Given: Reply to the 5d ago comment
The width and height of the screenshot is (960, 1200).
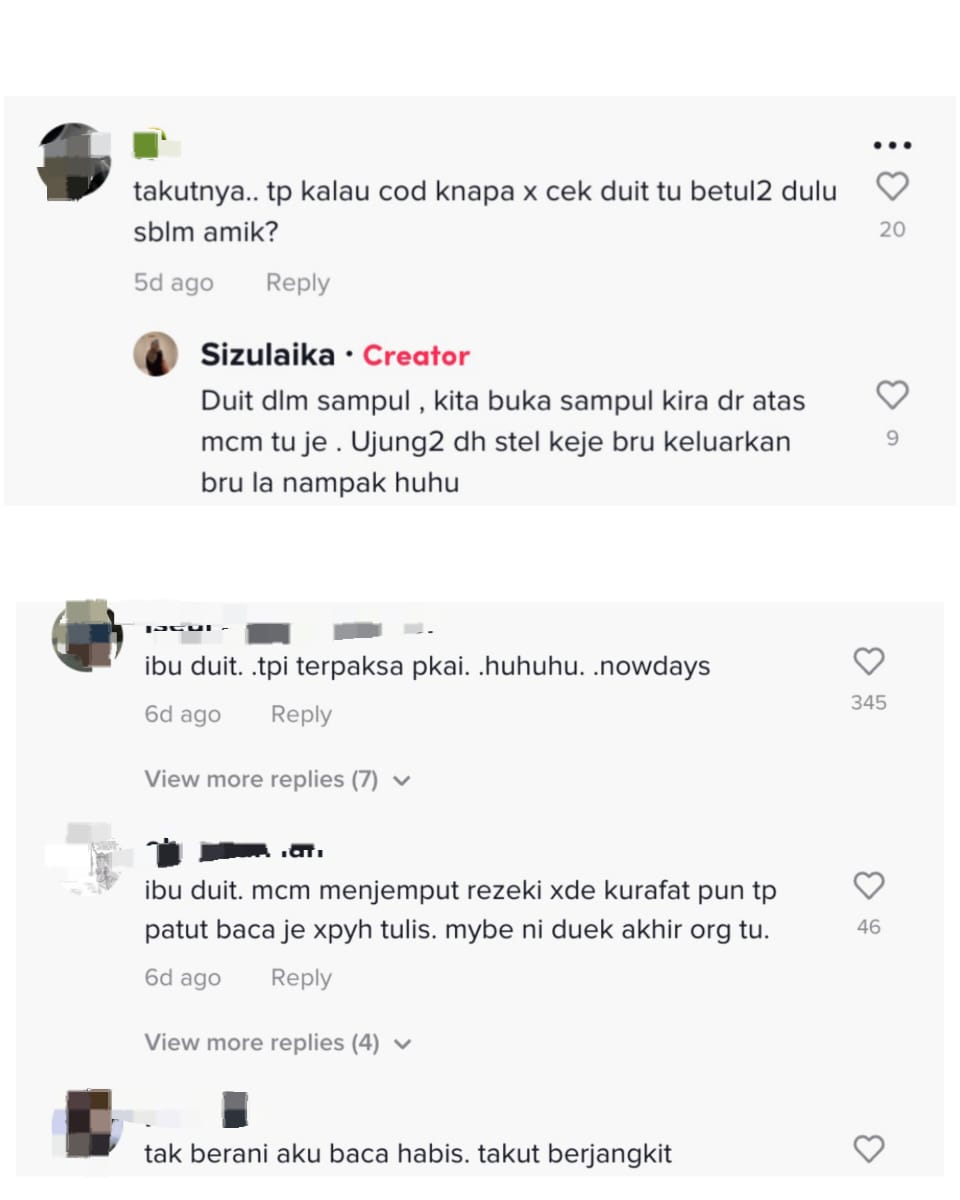Looking at the screenshot, I should (x=297, y=283).
